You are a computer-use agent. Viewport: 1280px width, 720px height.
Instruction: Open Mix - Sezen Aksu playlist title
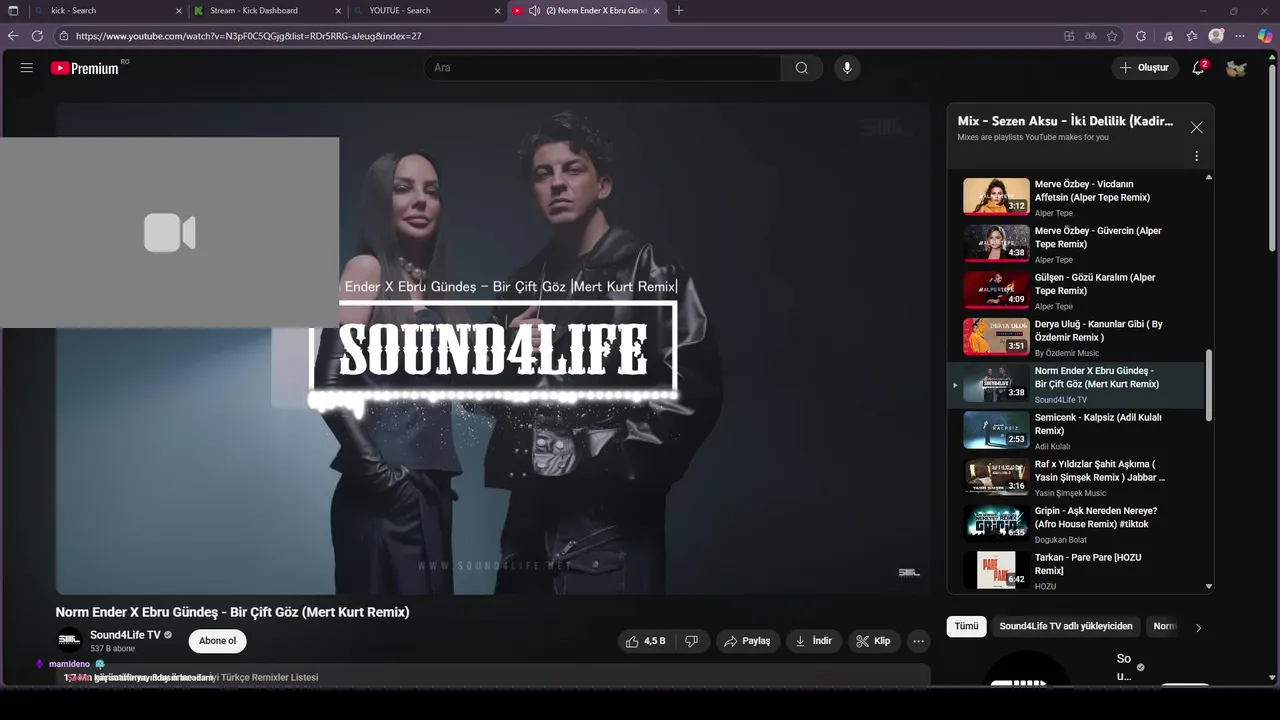click(x=1065, y=121)
